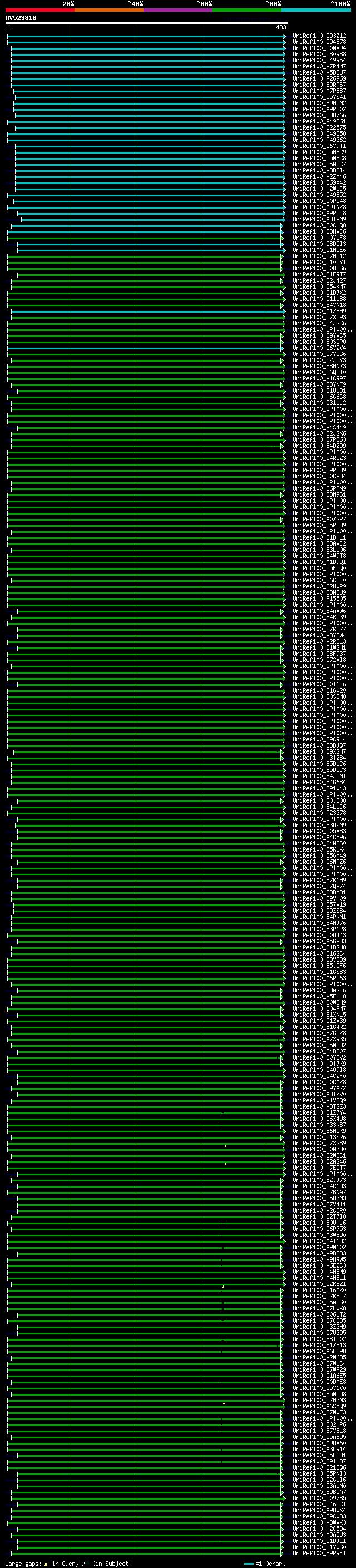Screen dimensions: 356x1568
Task: Select the UniRef100_B6H5K9 label
Action: [x=319, y=1131]
